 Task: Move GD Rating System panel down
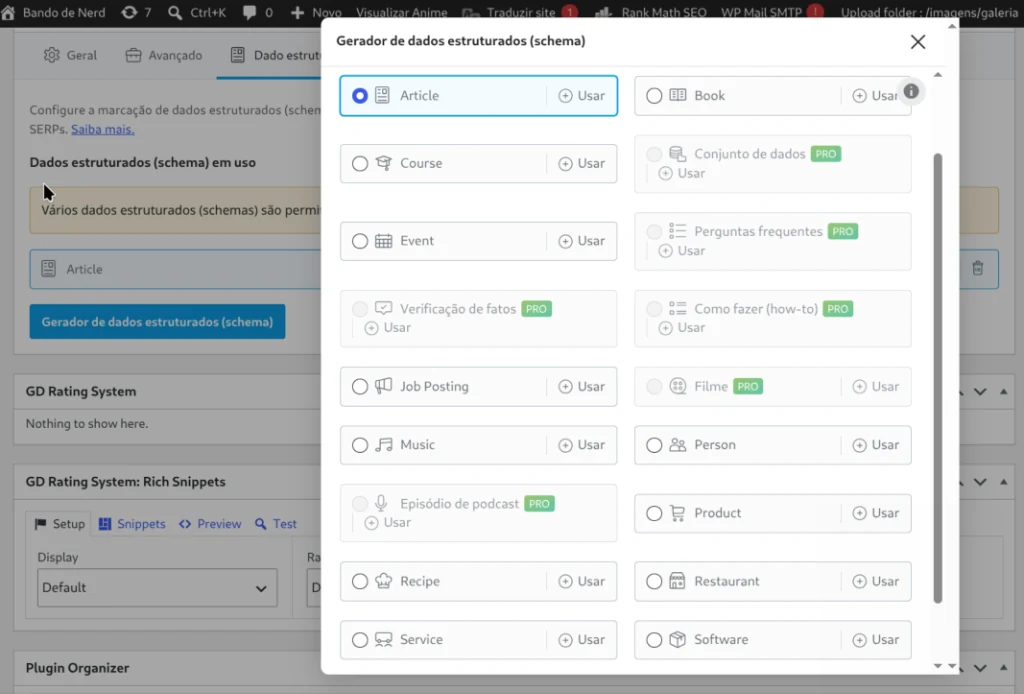coord(980,392)
